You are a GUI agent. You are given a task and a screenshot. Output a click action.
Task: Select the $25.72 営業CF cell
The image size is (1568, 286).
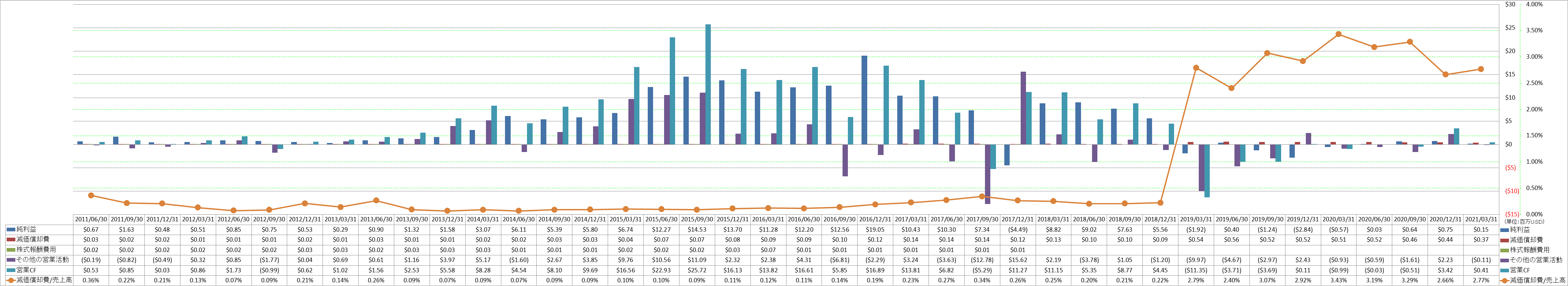pyautogui.click(x=697, y=270)
